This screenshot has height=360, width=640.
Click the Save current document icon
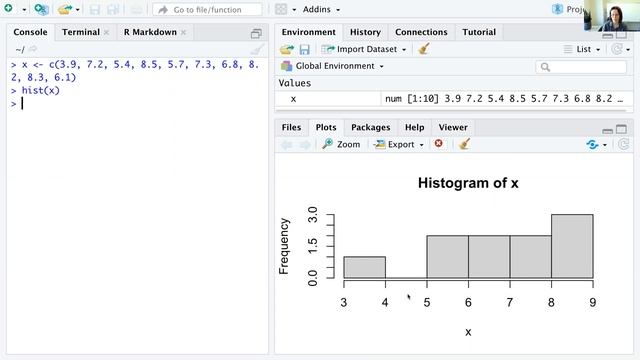click(x=95, y=9)
